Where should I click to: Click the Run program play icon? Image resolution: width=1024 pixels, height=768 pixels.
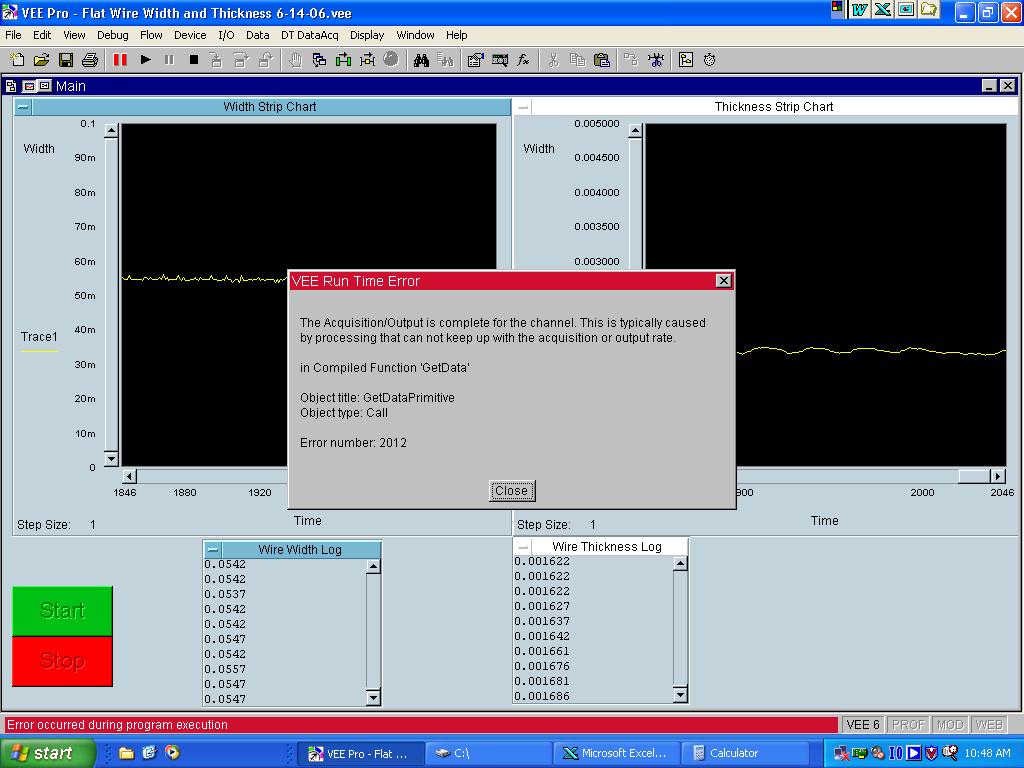(145, 60)
